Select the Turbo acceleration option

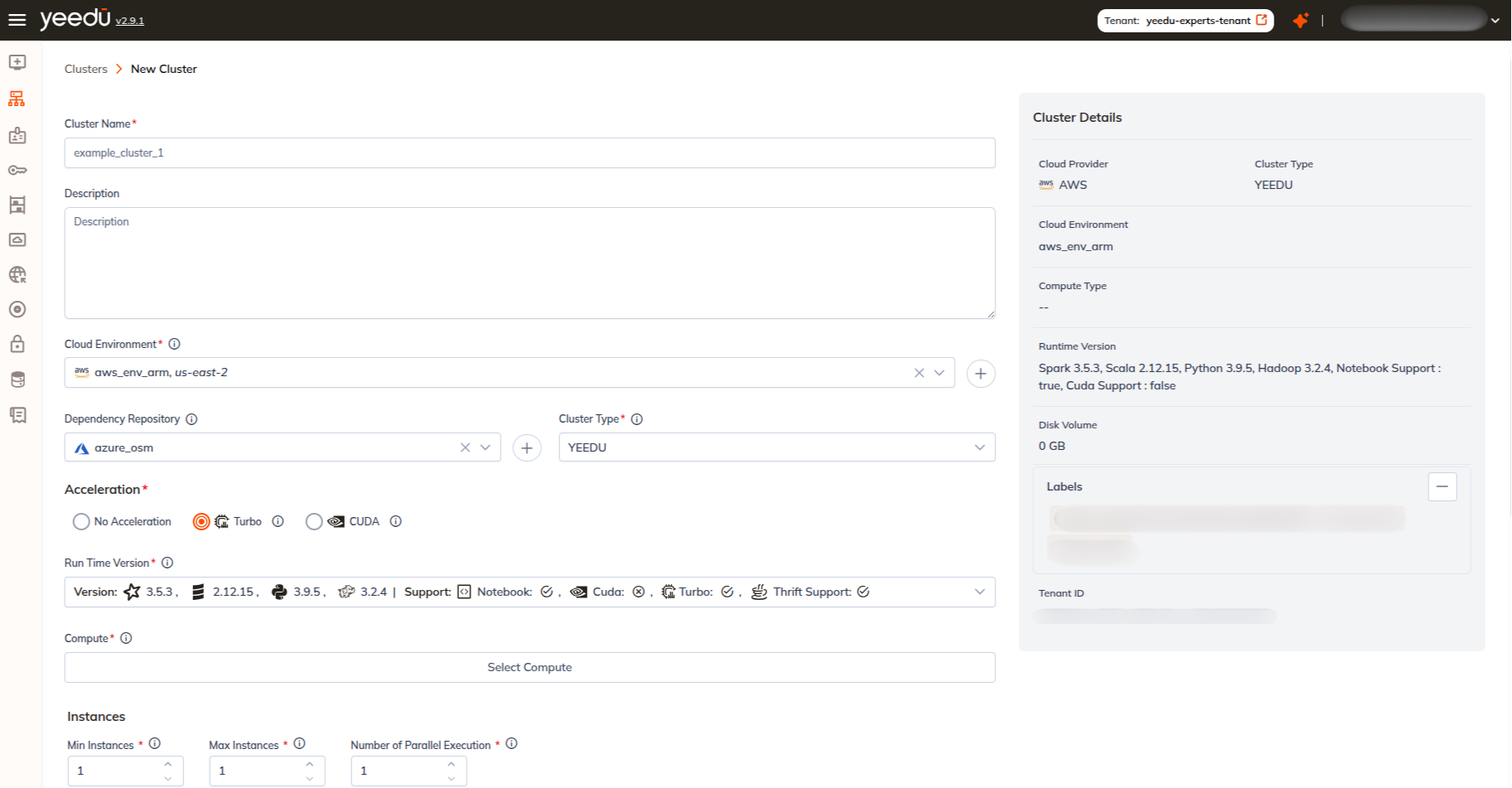point(201,521)
